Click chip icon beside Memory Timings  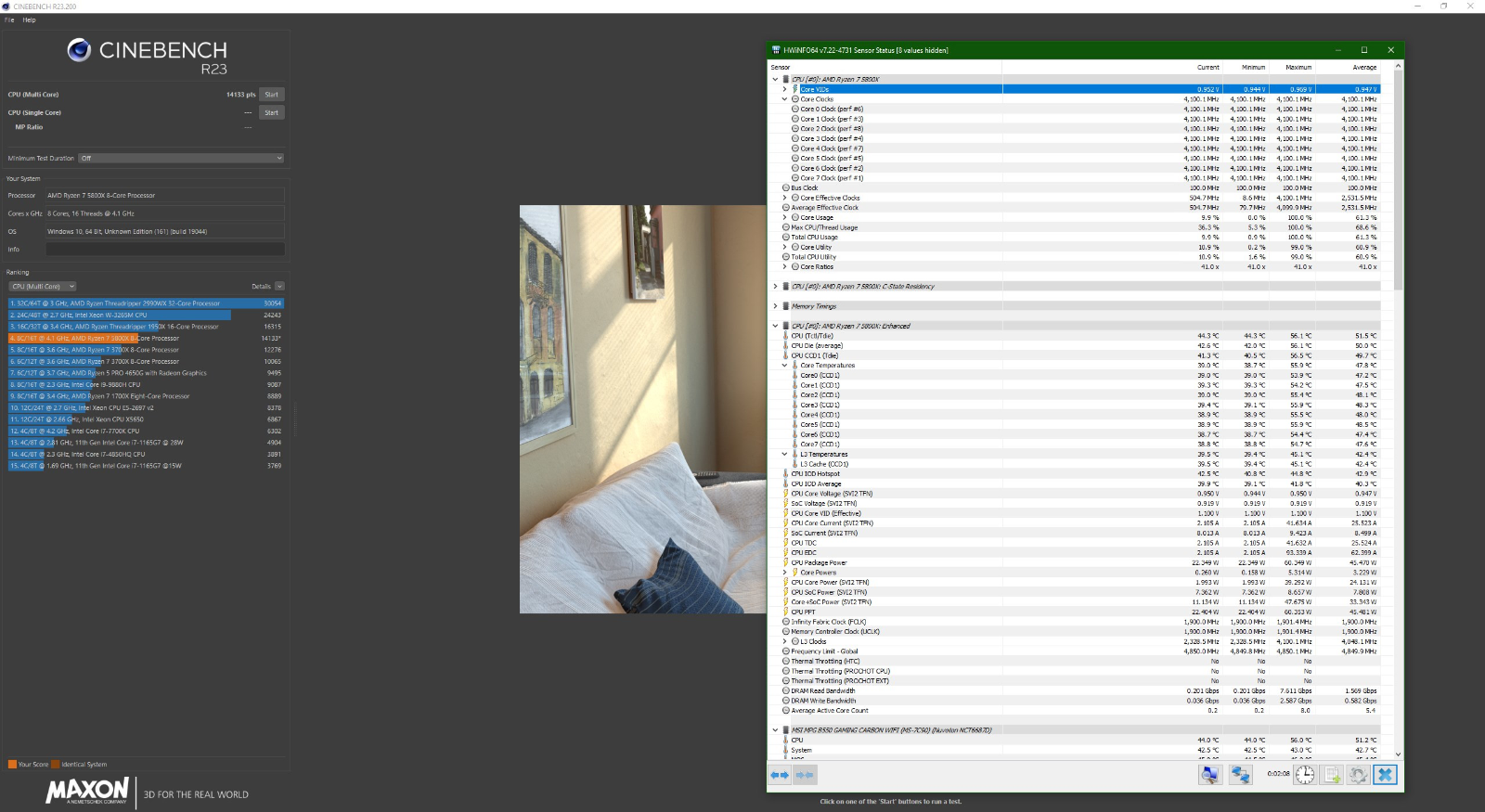click(786, 306)
